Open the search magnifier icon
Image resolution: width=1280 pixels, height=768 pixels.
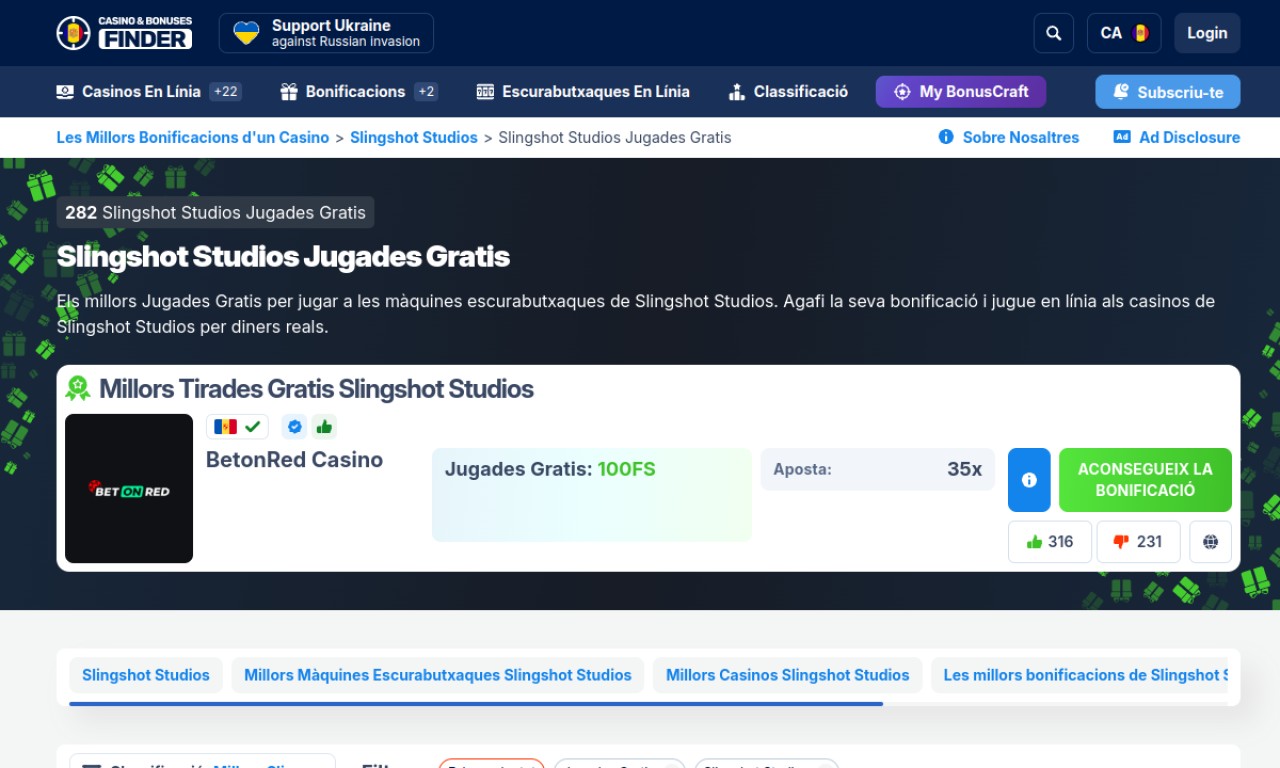click(1053, 33)
